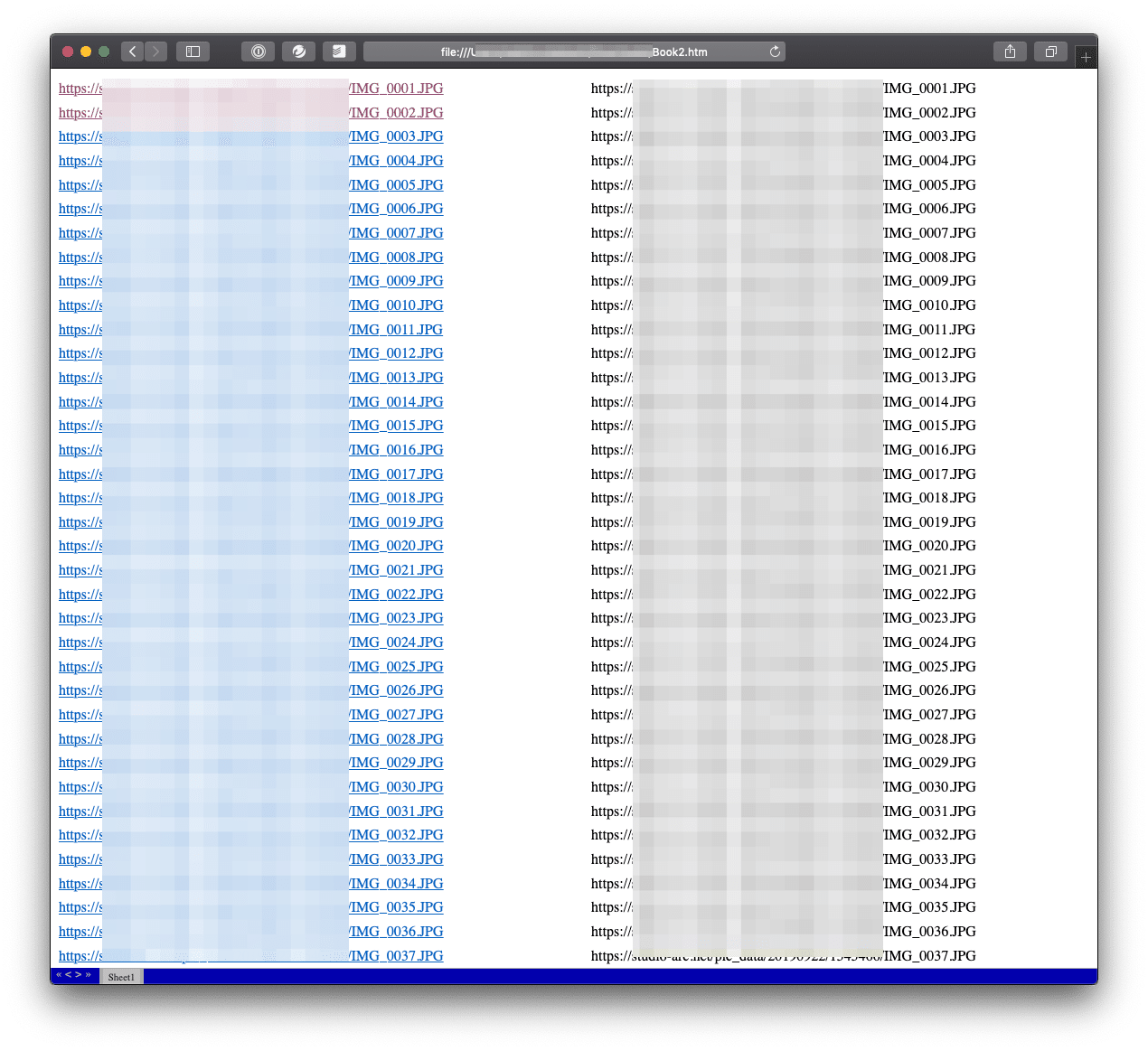
Task: Open the IMG_0037.JPG hyperlink
Action: point(396,955)
